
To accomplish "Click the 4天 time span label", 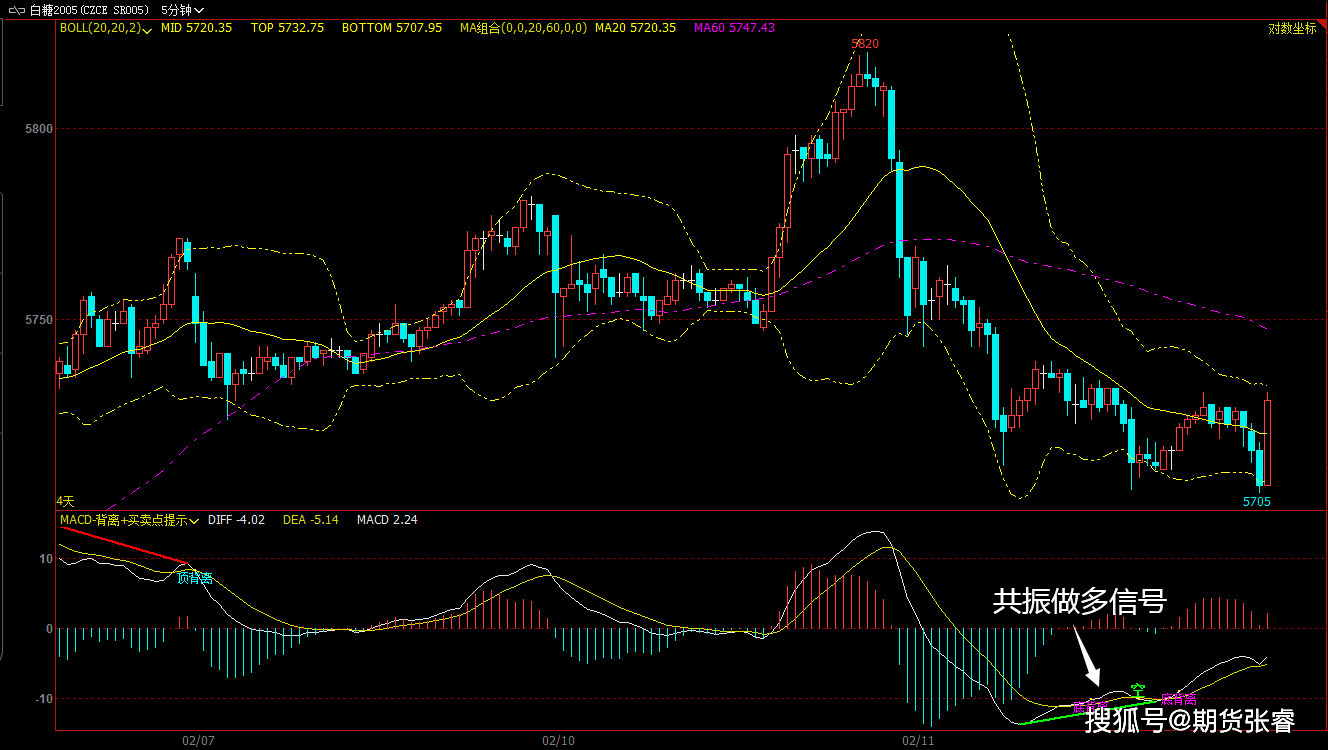I will 65,500.
